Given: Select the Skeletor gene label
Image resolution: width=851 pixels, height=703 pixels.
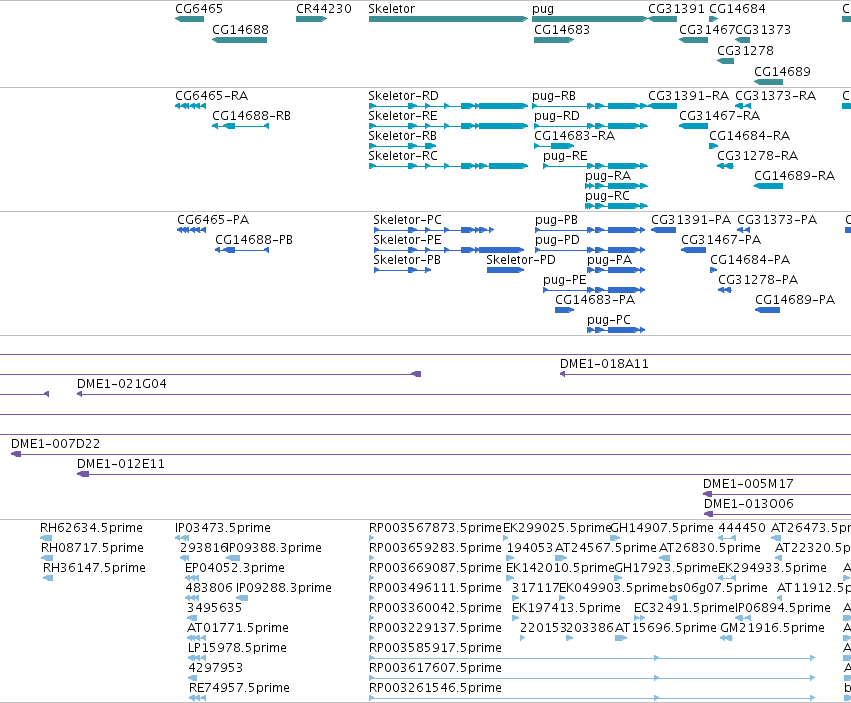Looking at the screenshot, I should point(391,9).
